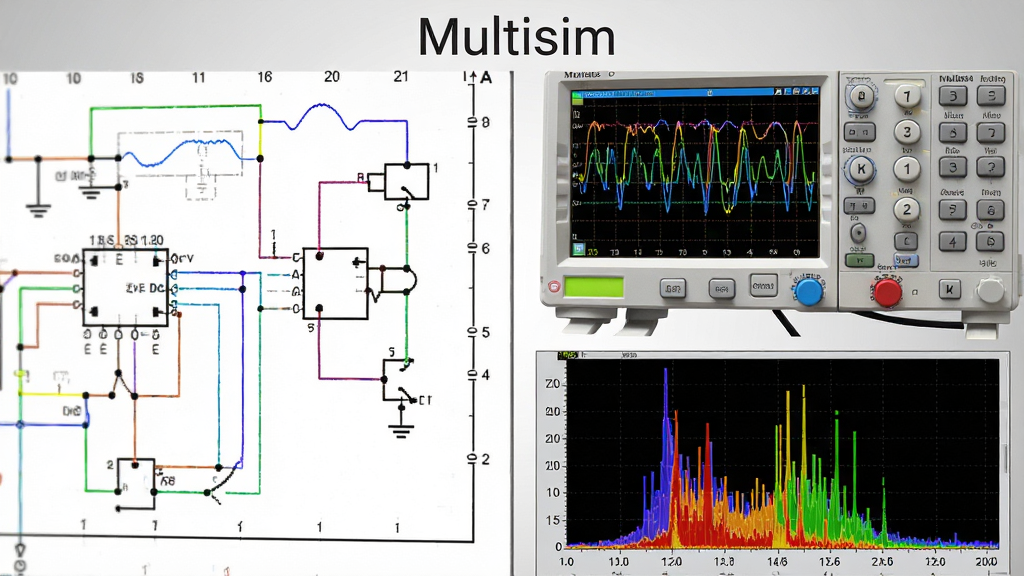Toggle the upper switch labeled R

pos(406,182)
